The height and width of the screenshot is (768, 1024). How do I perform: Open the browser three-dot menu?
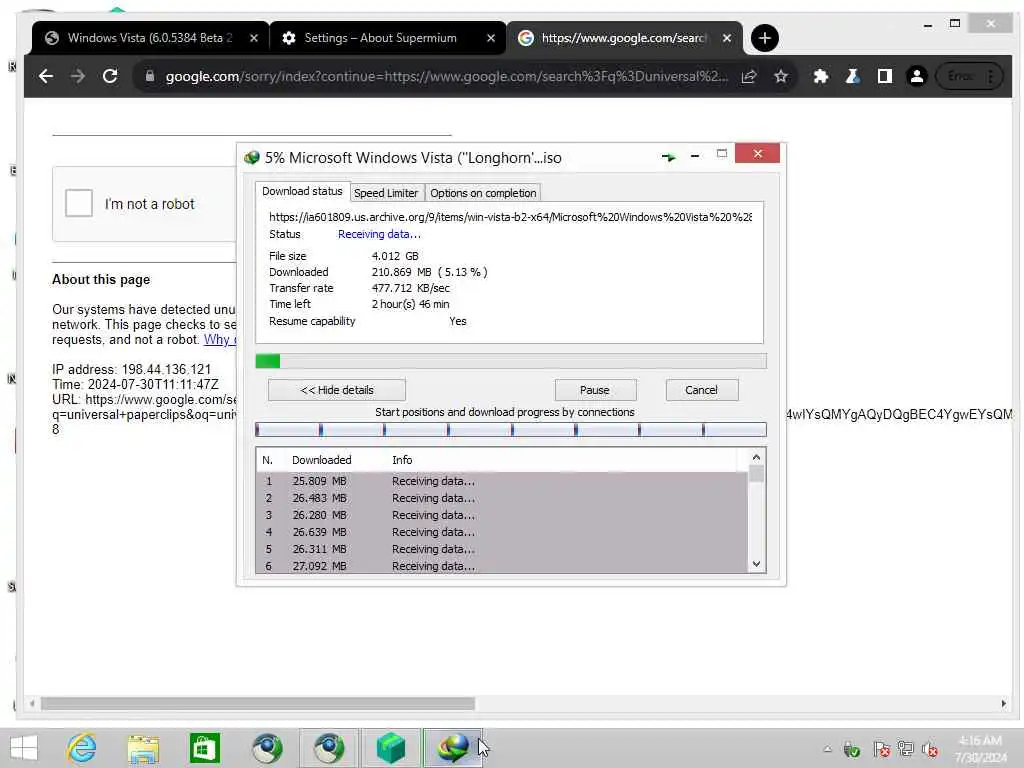991,76
